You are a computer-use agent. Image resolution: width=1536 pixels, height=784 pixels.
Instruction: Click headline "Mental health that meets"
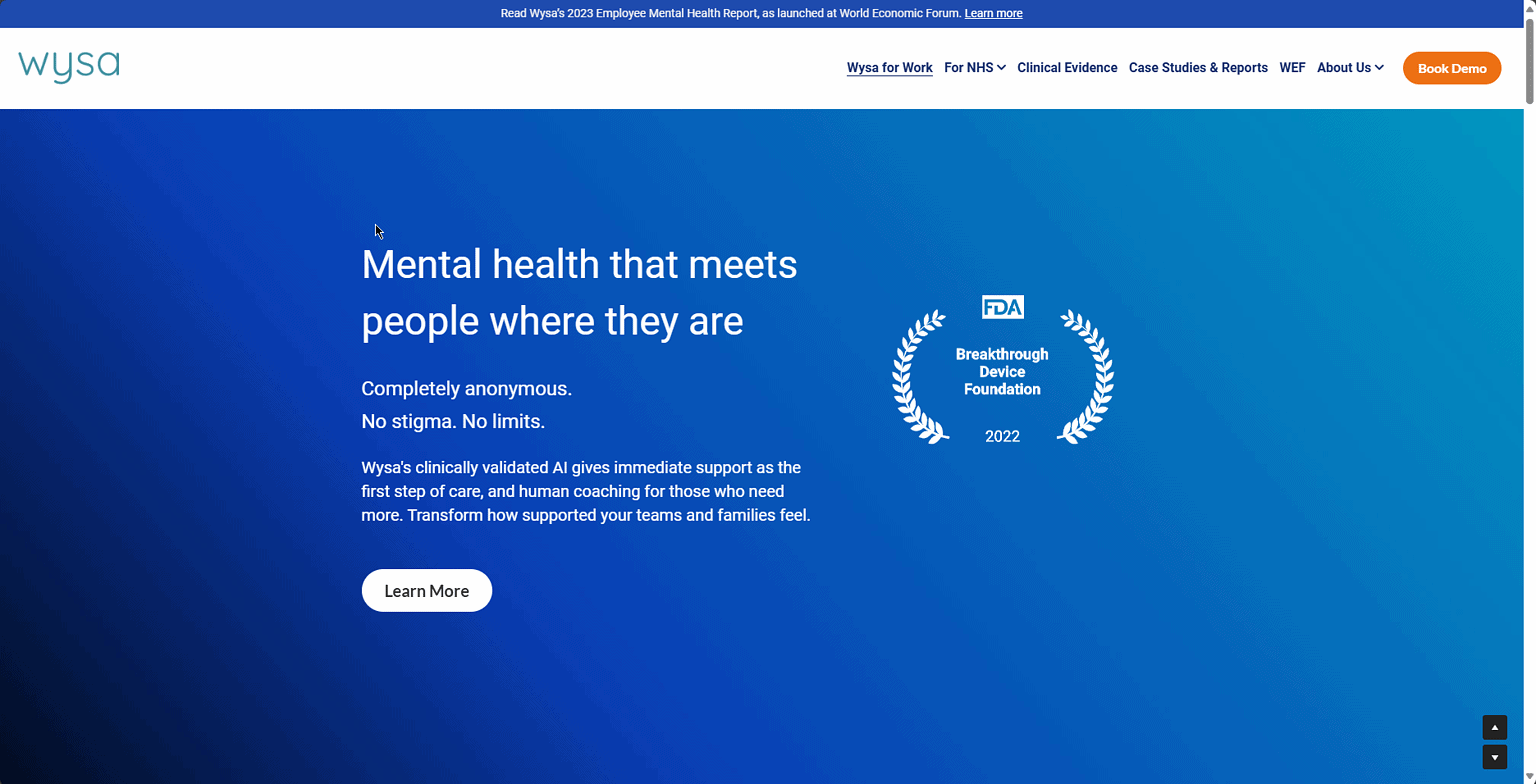pos(579,264)
